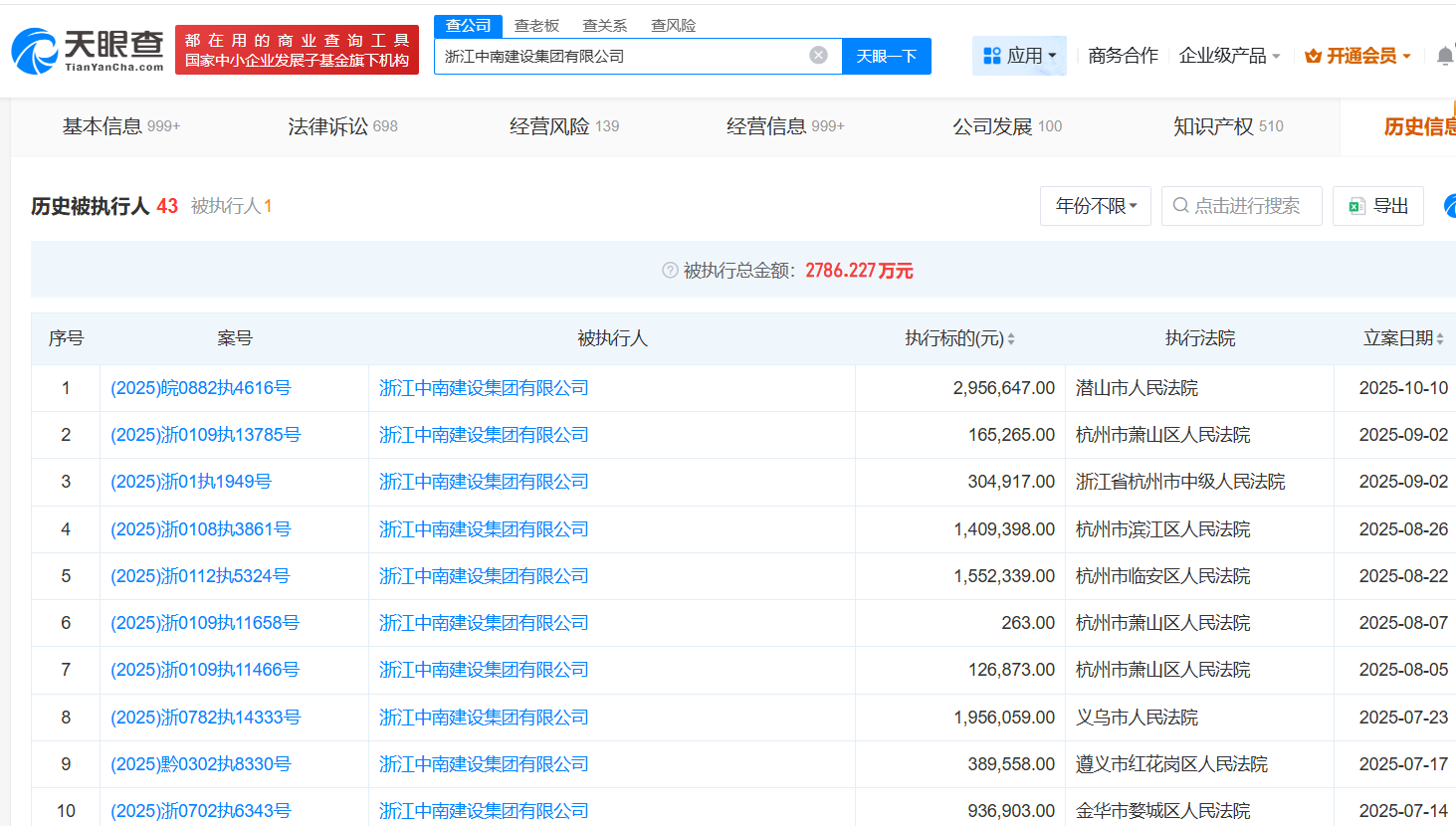Open the 开通会员 membership menu
The height and width of the screenshot is (826, 1456).
point(1357,56)
